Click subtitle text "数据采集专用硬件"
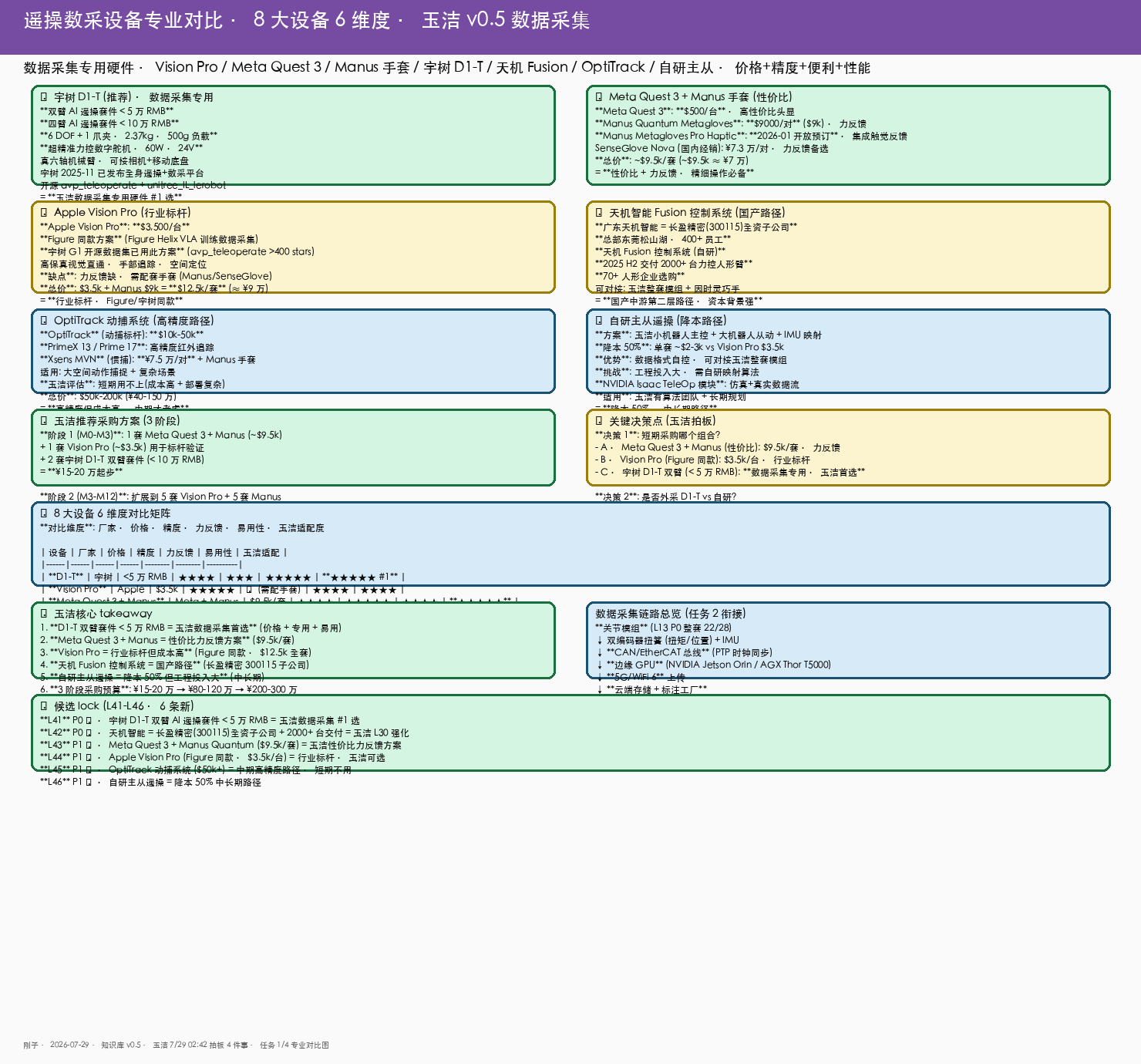The width and height of the screenshot is (1141, 1064). tap(79, 68)
